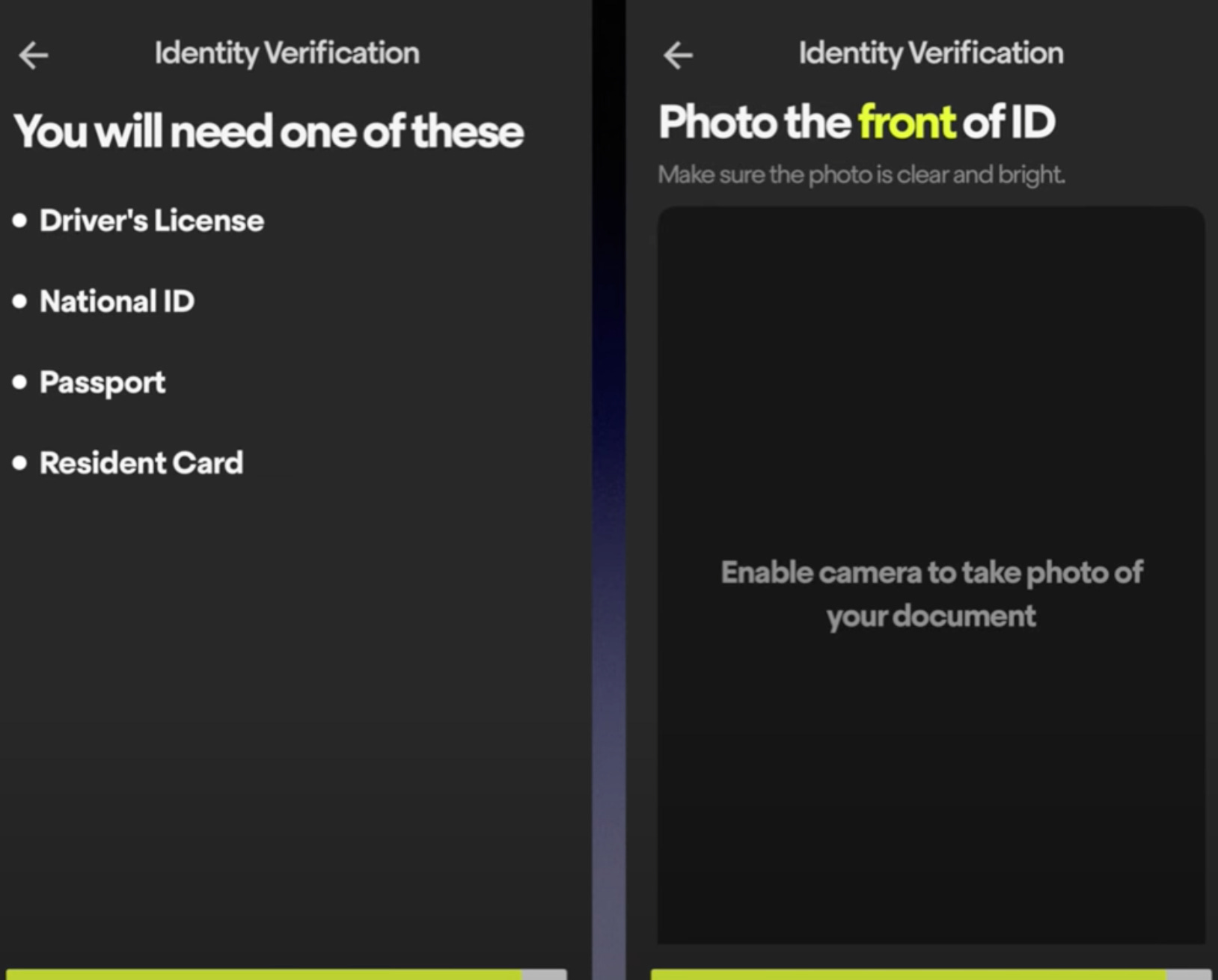Select the bullet beside Passport
Image resolution: width=1218 pixels, height=980 pixels.
click(20, 382)
